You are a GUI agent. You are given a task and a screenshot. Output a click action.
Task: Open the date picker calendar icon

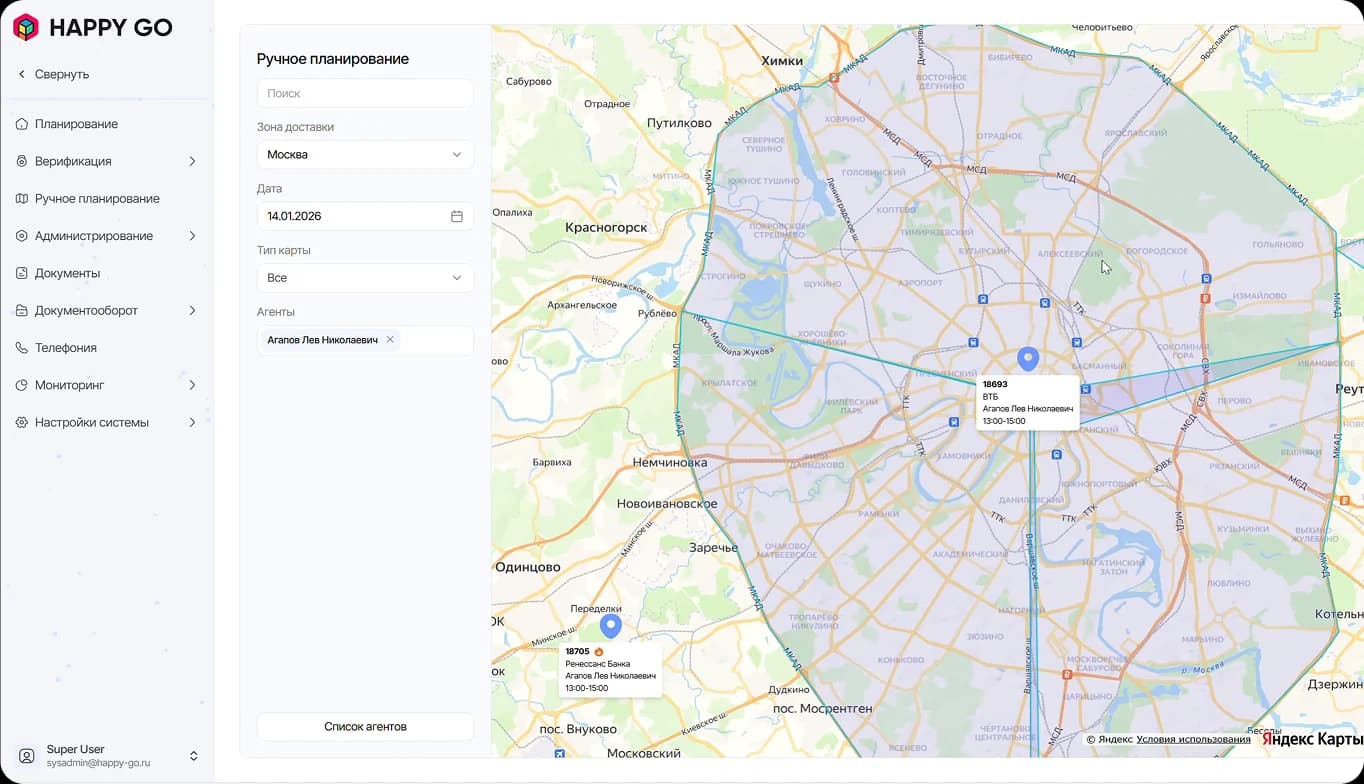point(457,216)
